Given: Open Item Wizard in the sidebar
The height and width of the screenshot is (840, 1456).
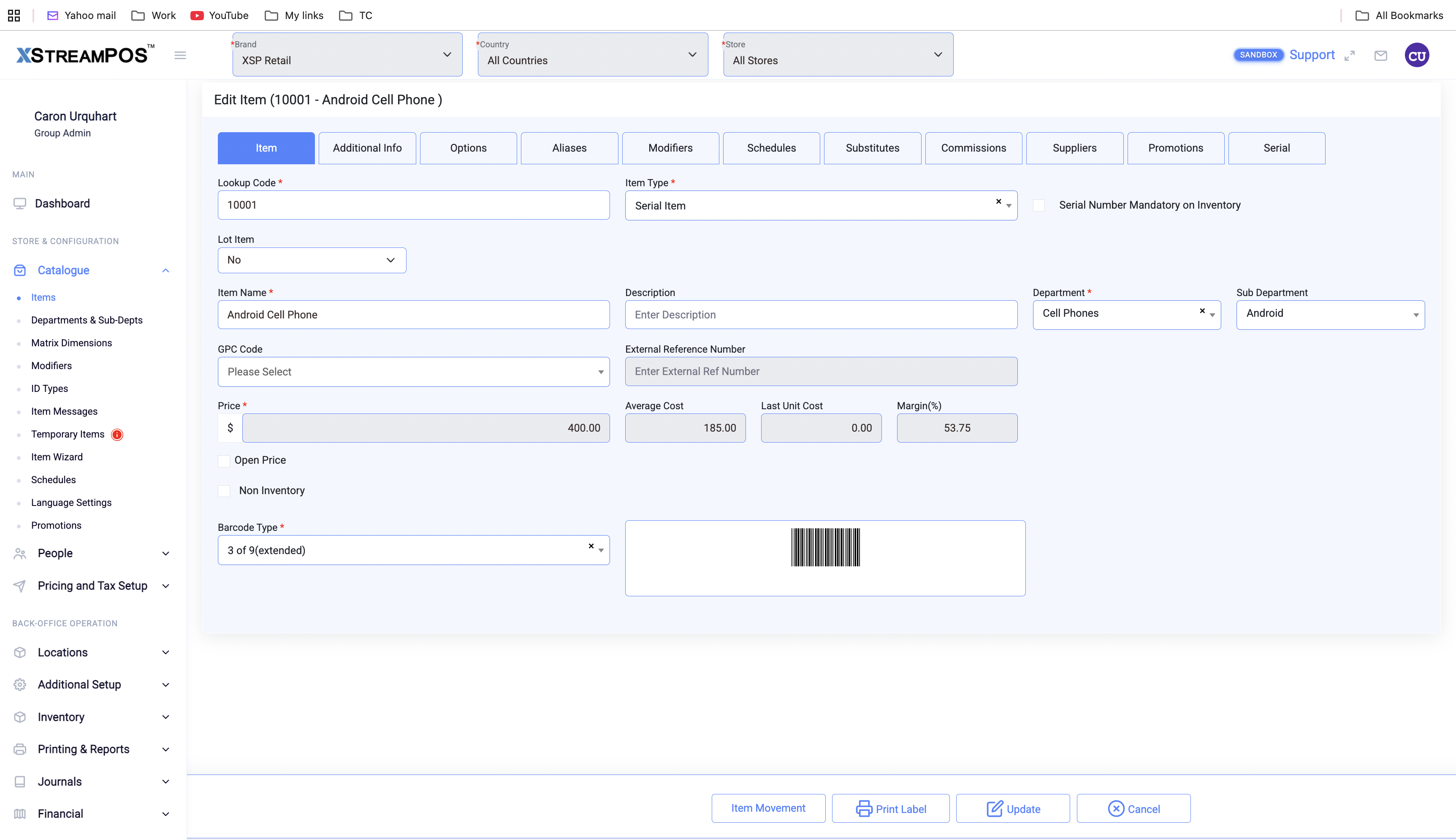Looking at the screenshot, I should pos(57,457).
